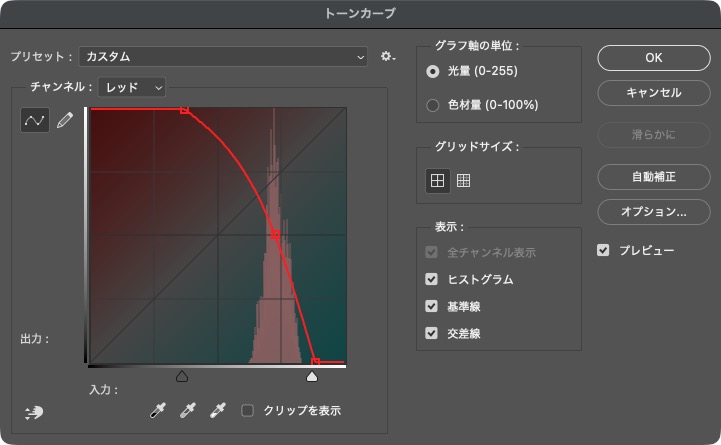The height and width of the screenshot is (445, 721).
Task: Activate the on-image adjustment hand tool
Action: [34, 412]
